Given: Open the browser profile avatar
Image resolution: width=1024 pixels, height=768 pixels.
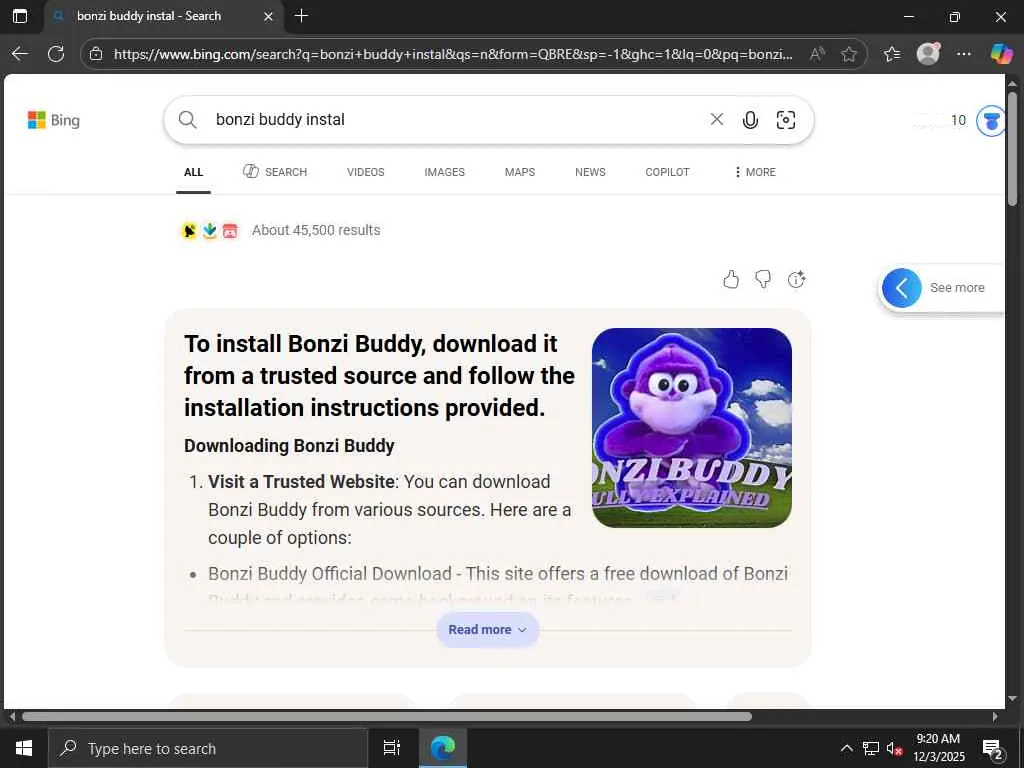Looking at the screenshot, I should [x=928, y=54].
